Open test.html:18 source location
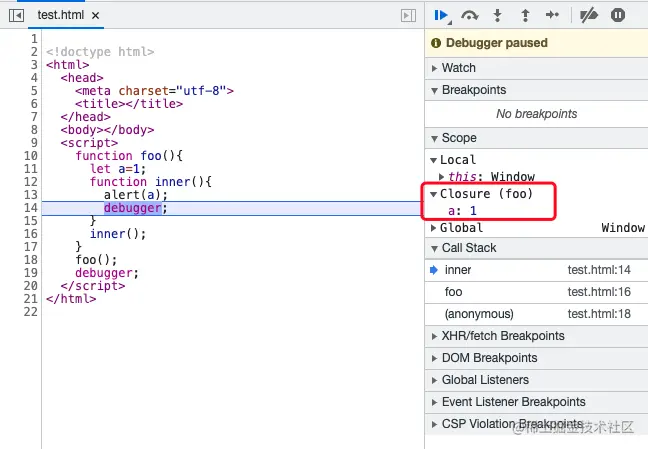 pos(599,314)
